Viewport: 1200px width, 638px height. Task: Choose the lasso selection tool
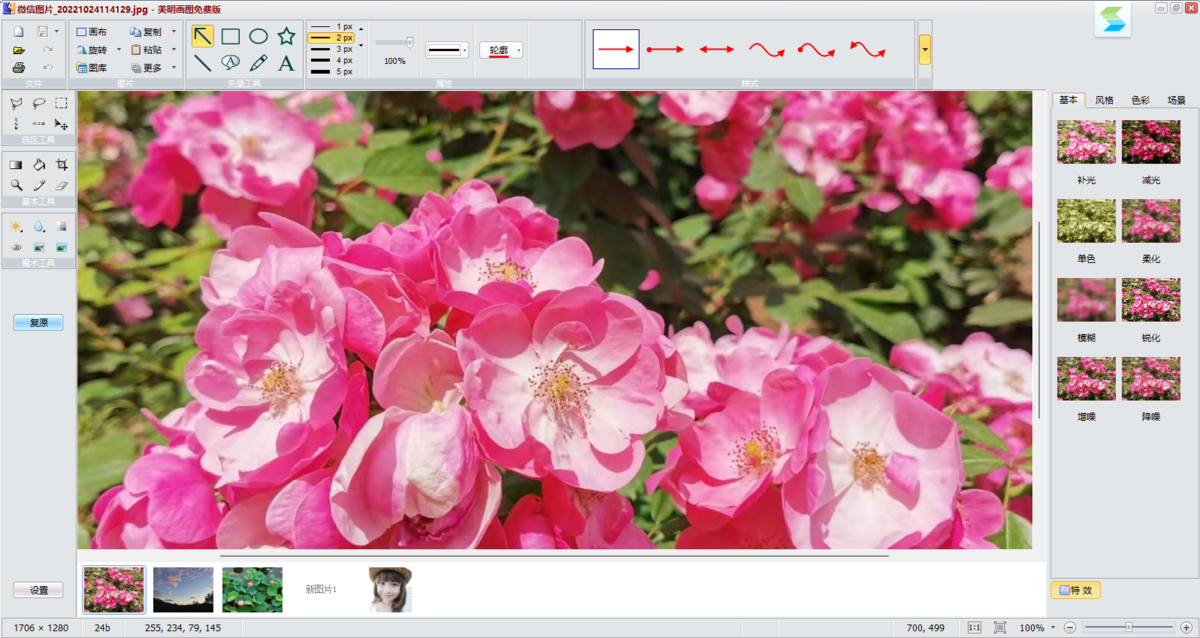click(x=39, y=103)
